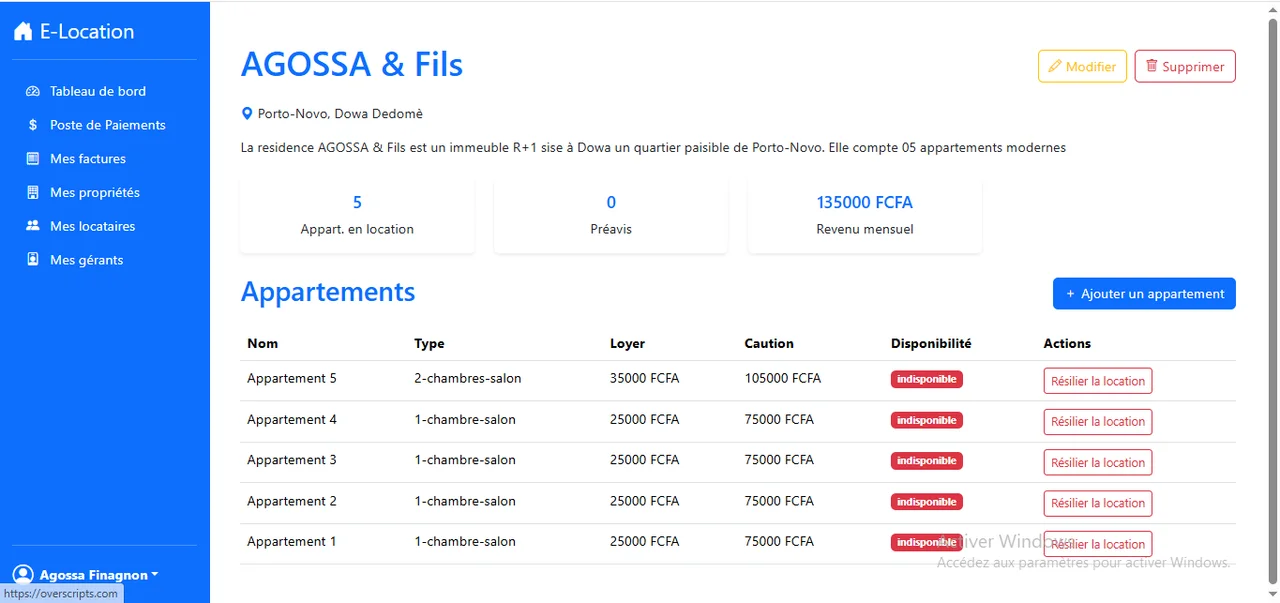Click Résilier la location for Appartement 4
Viewport: 1280px width, 603px height.
pos(1098,422)
